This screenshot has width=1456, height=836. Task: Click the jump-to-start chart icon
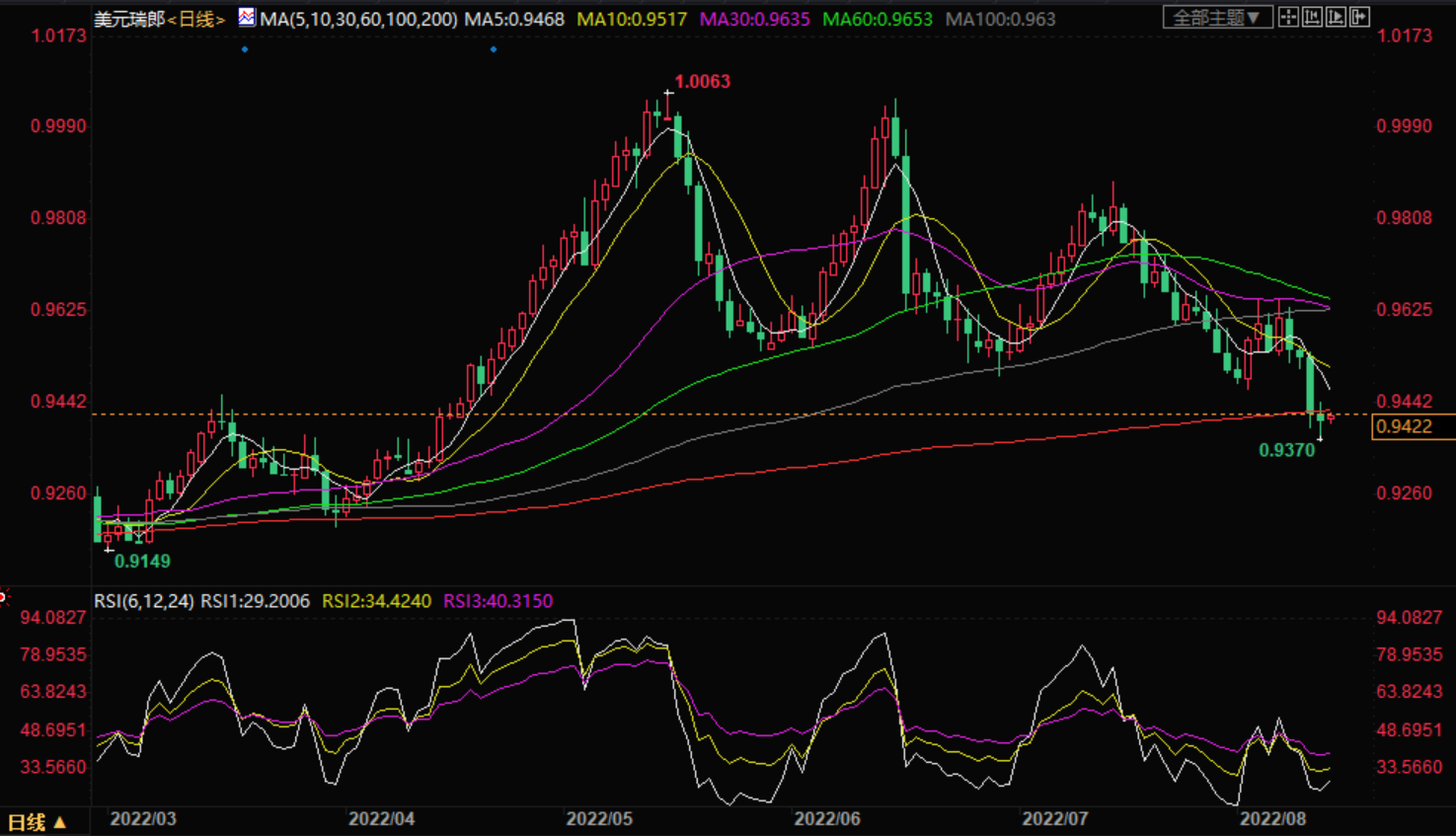point(1312,18)
